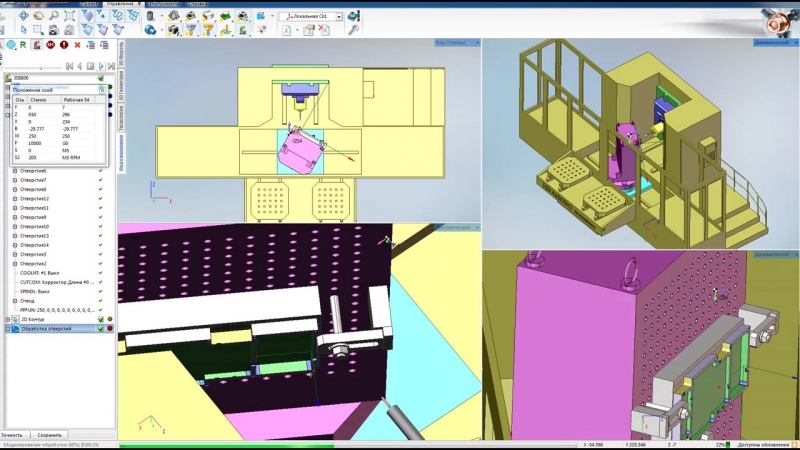Image resolution: width=800 pixels, height=450 pixels.
Task: Expand the 2D Контур tree node
Action: [7, 319]
